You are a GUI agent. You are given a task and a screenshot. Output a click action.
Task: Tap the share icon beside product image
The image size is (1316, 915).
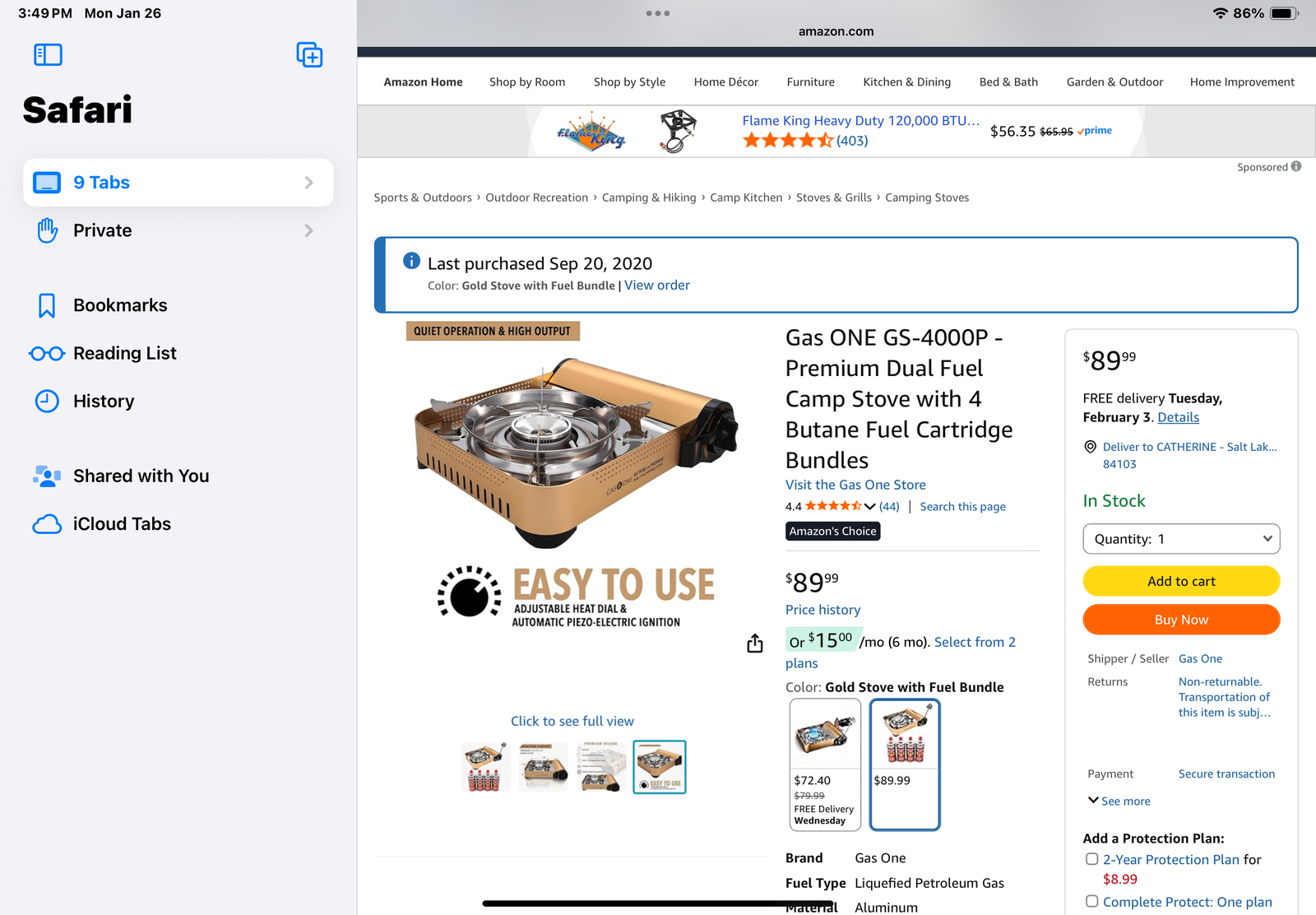[x=755, y=643]
